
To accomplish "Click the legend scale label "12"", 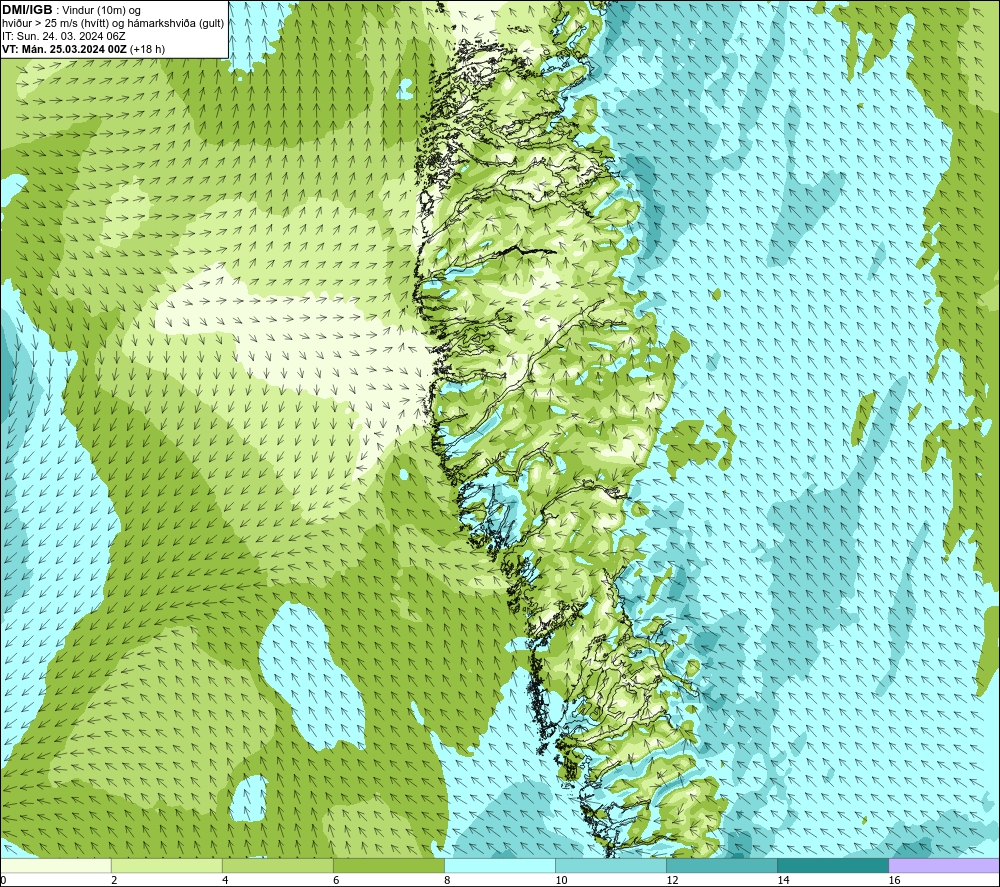I will [x=672, y=880].
